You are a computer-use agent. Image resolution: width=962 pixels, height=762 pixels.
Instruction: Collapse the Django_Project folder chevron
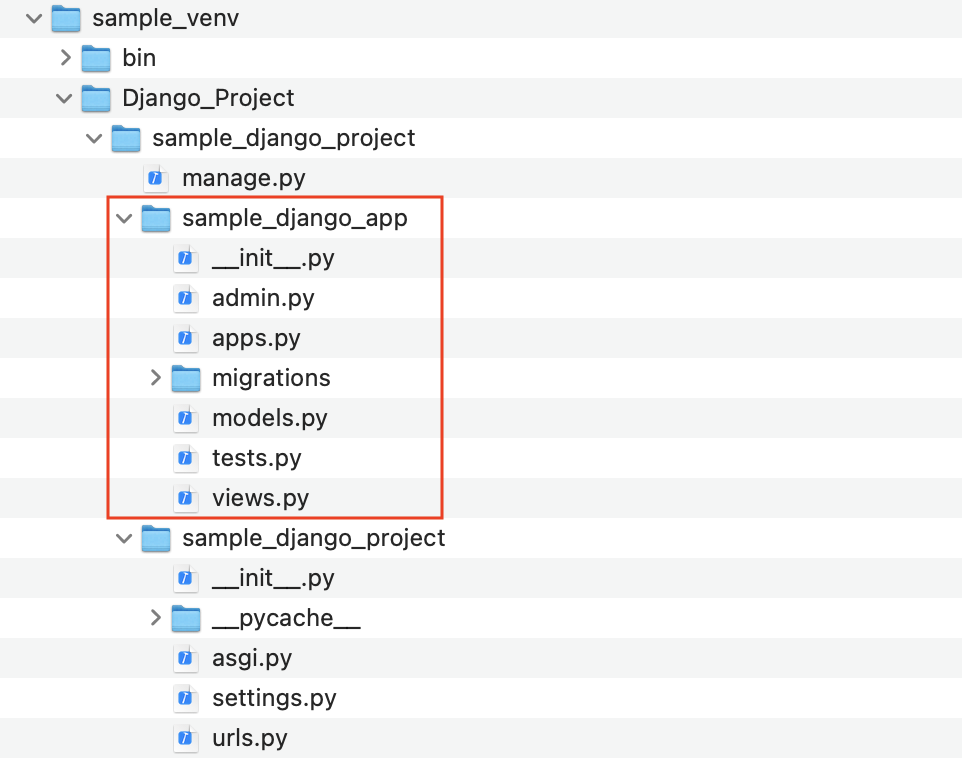point(64,98)
